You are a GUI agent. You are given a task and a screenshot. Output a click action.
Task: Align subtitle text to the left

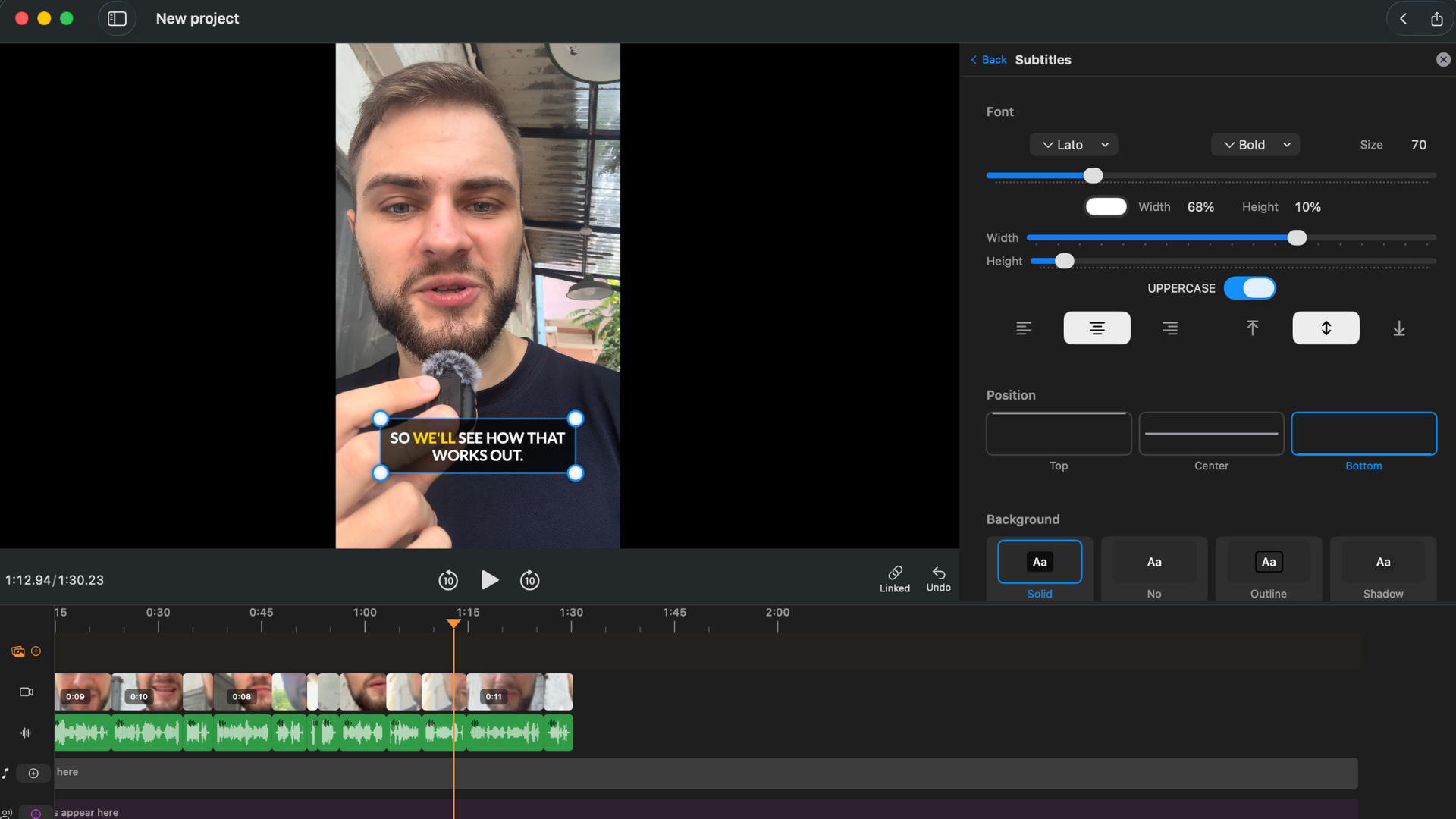coord(1024,328)
